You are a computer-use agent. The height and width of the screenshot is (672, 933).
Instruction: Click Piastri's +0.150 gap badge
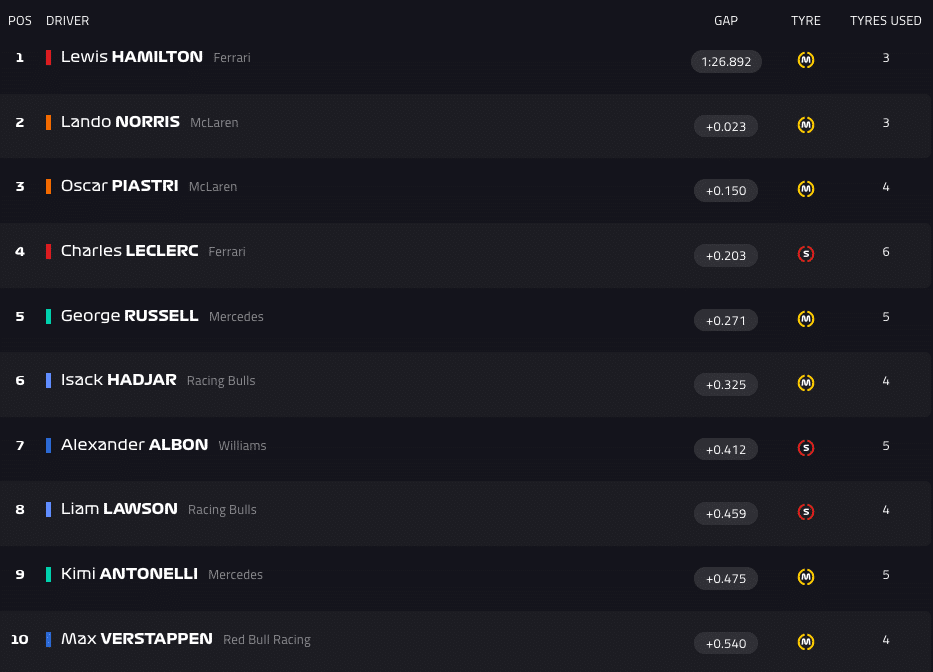(x=726, y=191)
